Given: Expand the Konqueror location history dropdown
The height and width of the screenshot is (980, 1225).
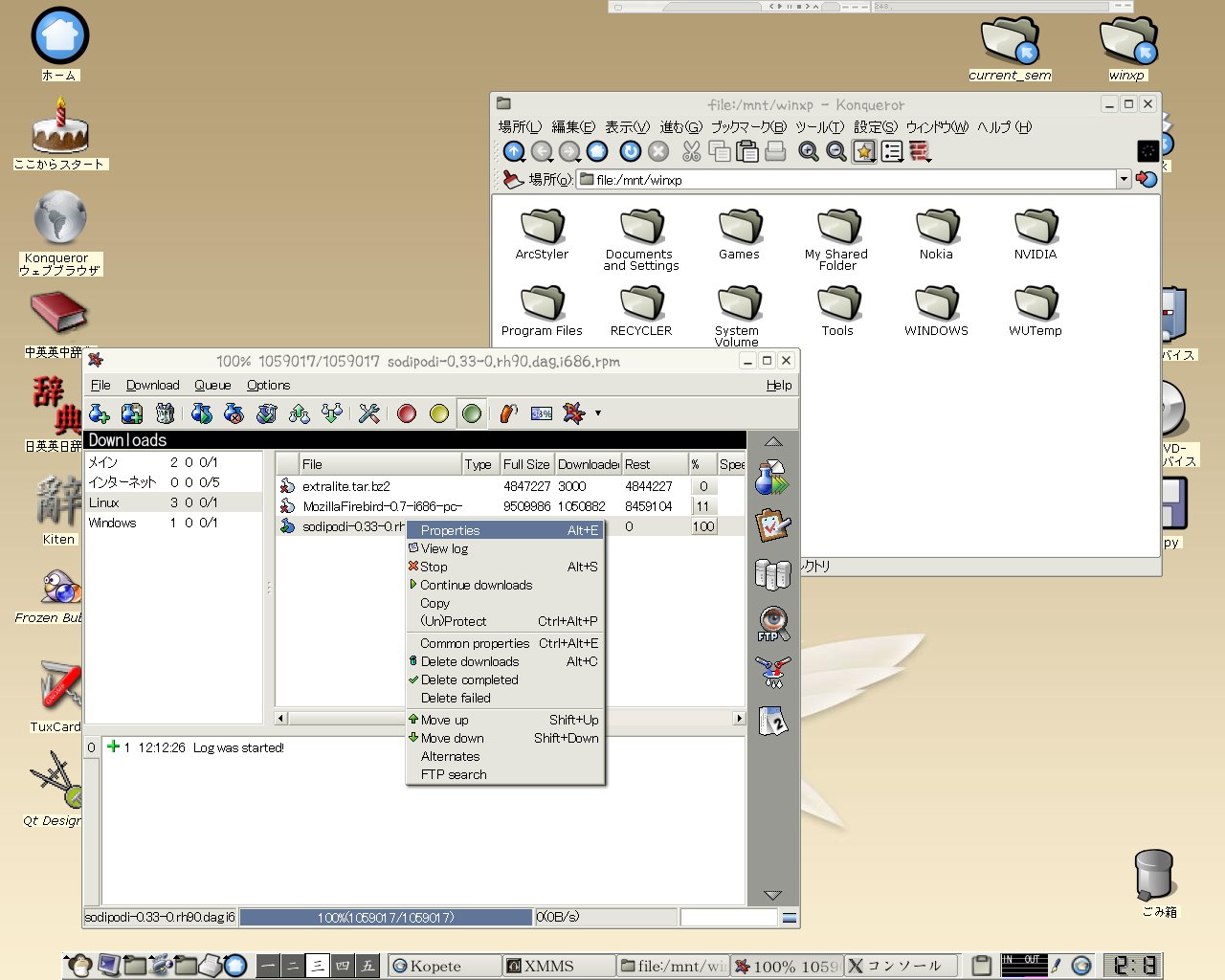Looking at the screenshot, I should (1124, 179).
